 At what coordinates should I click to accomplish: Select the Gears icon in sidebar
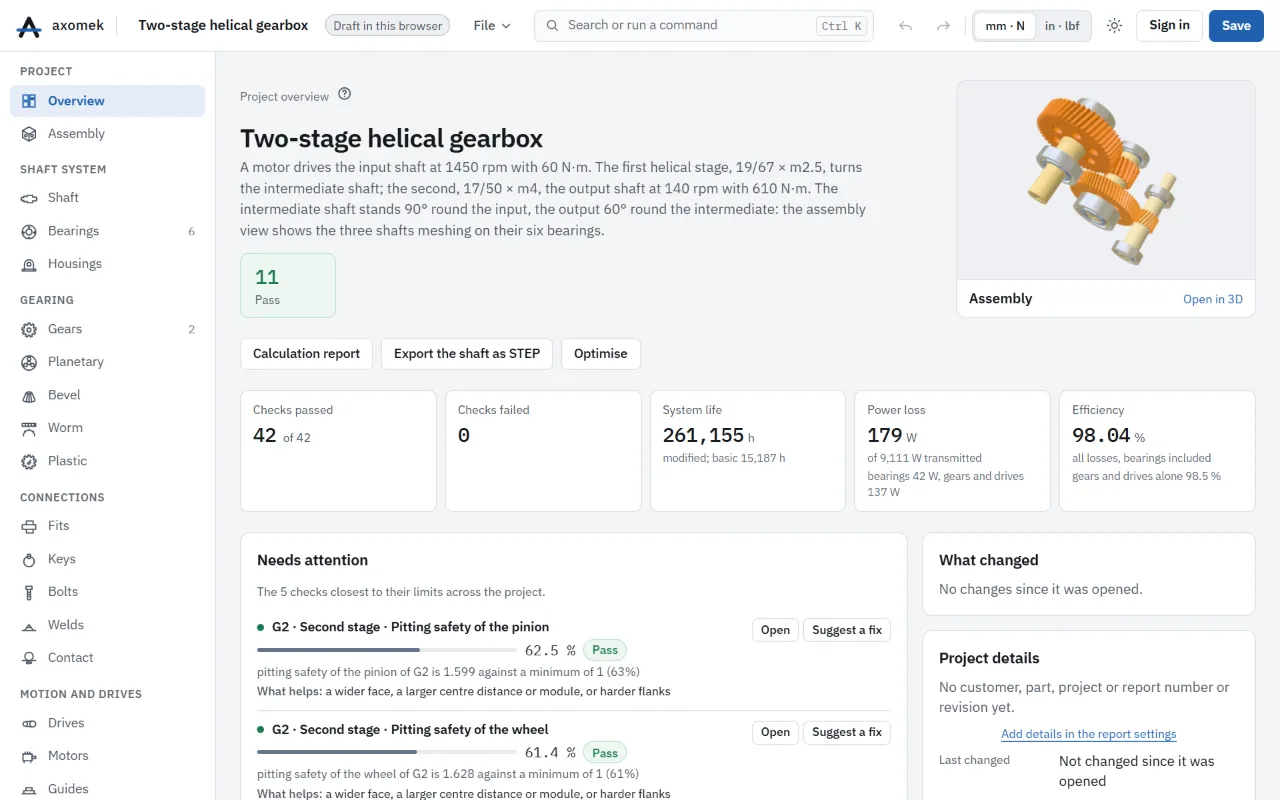pyautogui.click(x=29, y=329)
